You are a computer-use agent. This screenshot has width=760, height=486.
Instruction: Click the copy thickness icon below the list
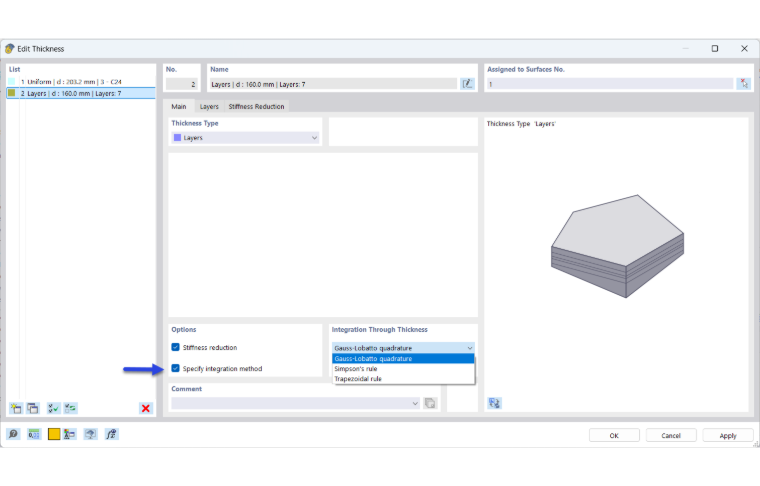click(33, 408)
